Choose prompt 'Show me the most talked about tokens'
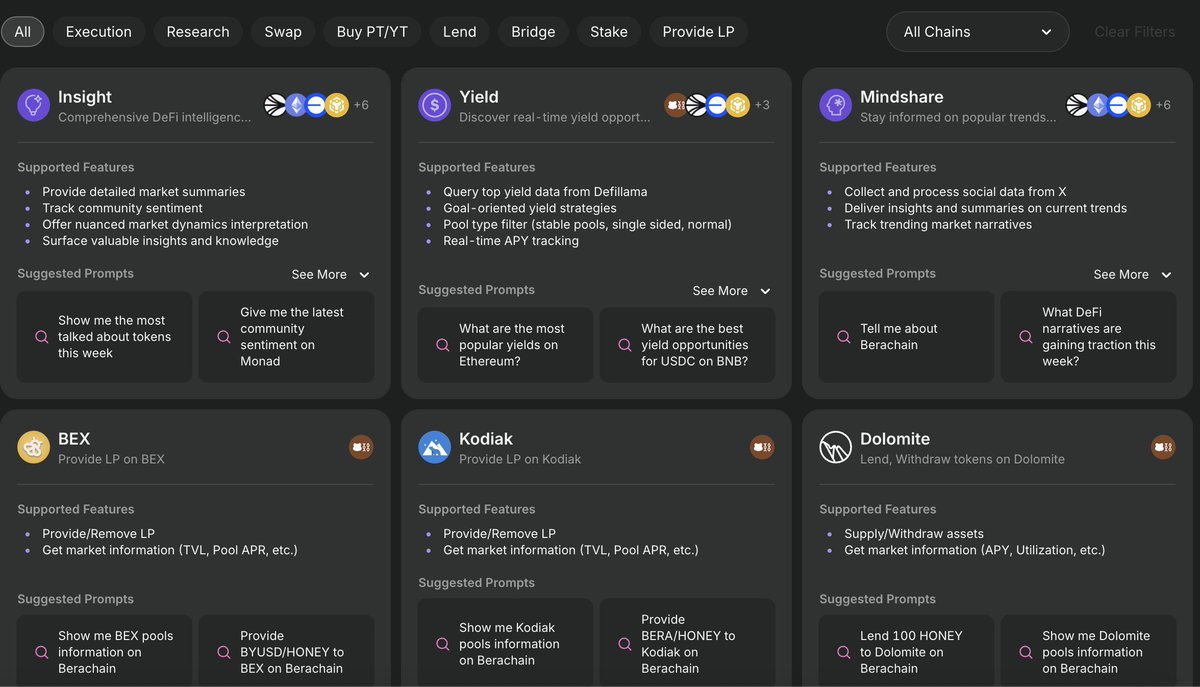 (x=105, y=337)
